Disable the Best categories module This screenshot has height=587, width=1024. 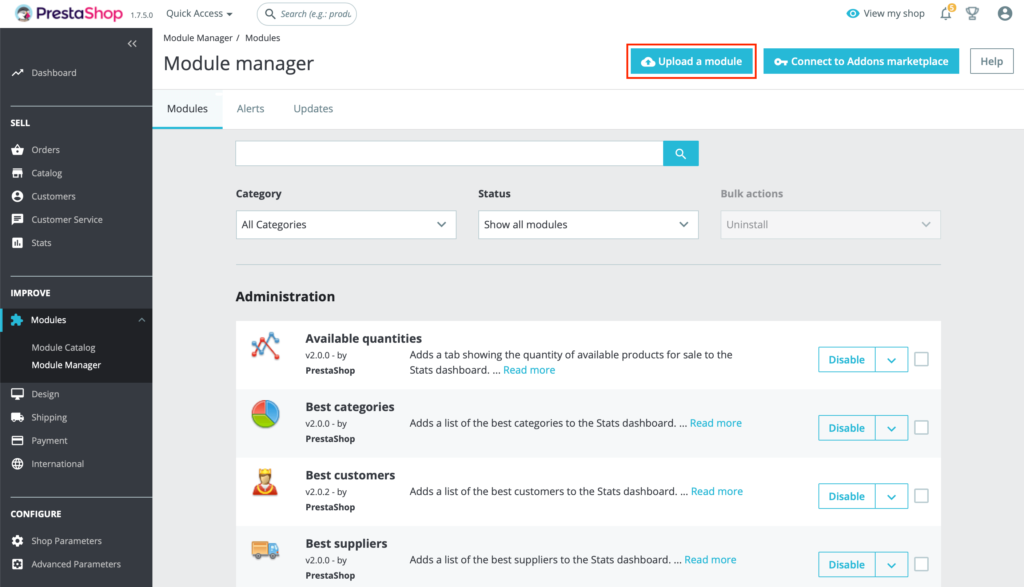click(x=846, y=428)
